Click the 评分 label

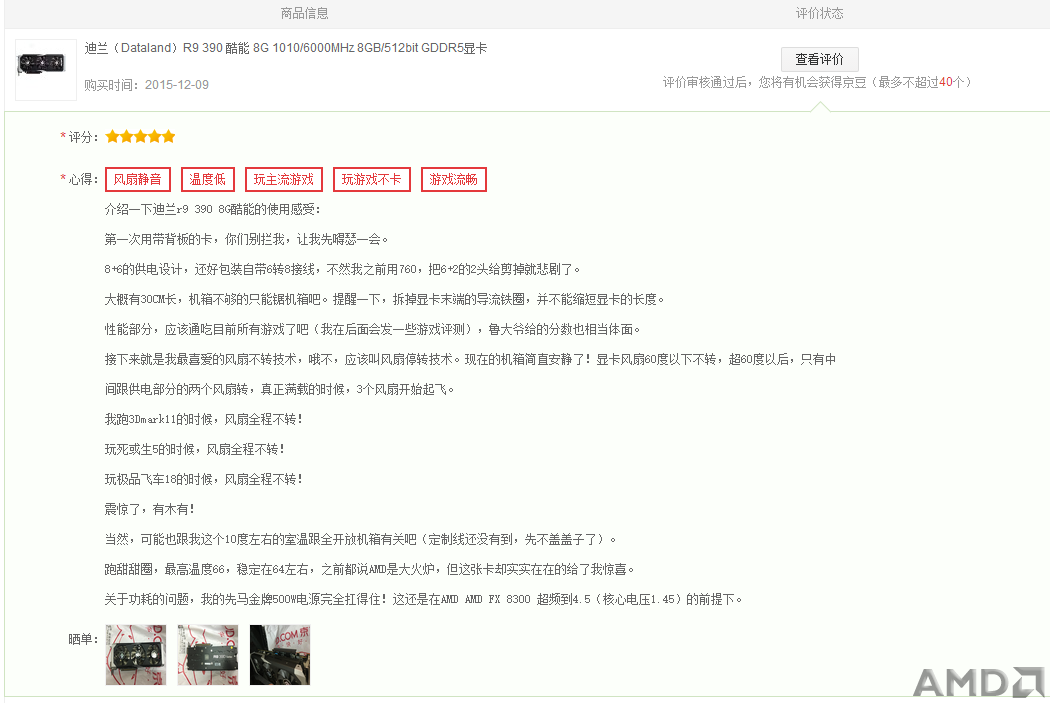[80, 137]
